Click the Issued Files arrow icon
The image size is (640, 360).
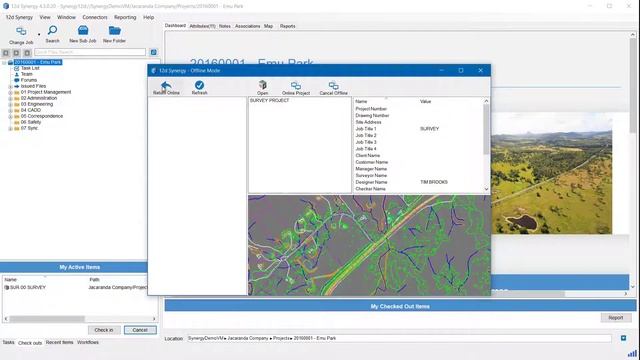pyautogui.click(x=17, y=87)
